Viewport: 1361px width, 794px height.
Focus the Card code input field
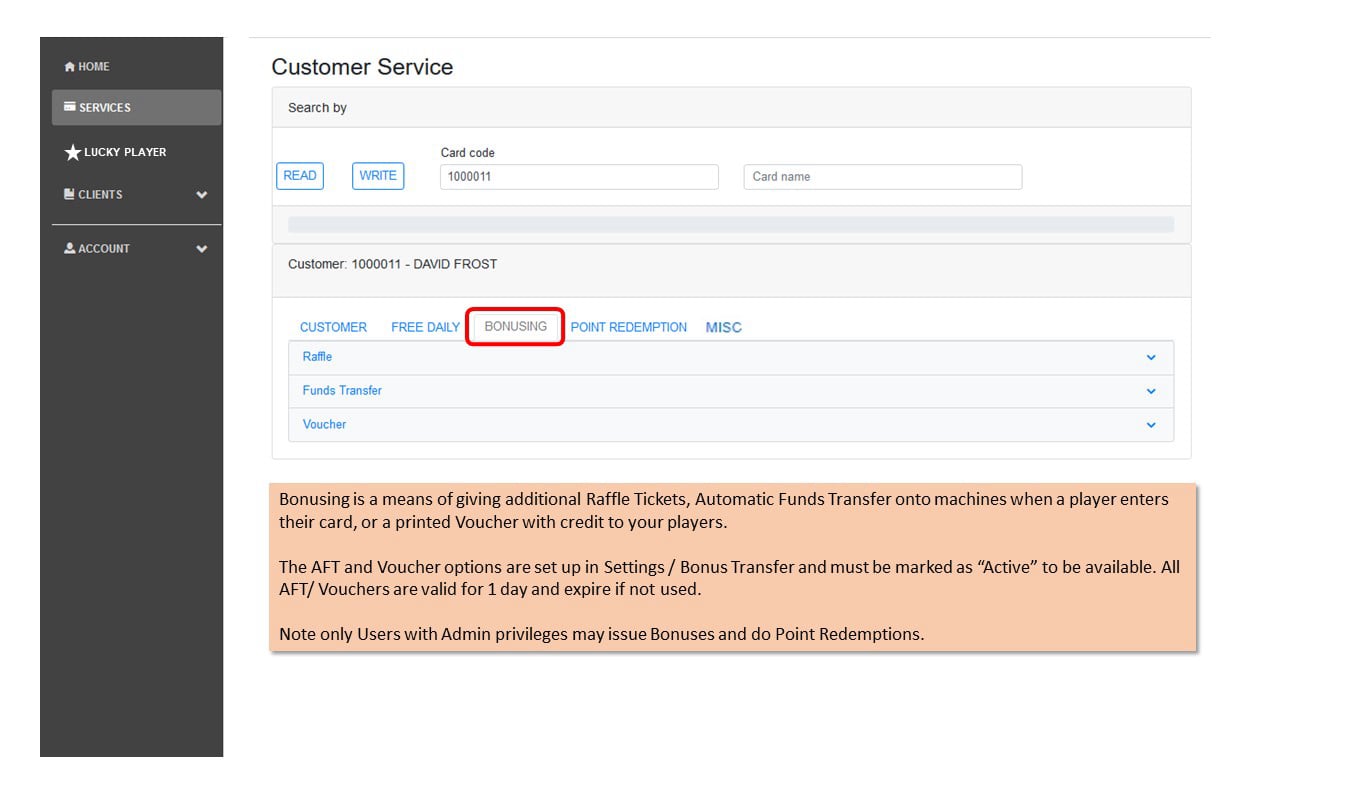(579, 177)
